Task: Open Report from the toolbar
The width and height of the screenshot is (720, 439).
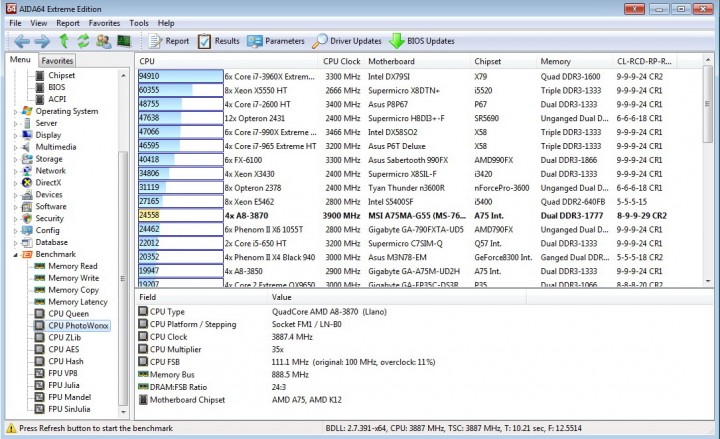Action: tap(169, 41)
